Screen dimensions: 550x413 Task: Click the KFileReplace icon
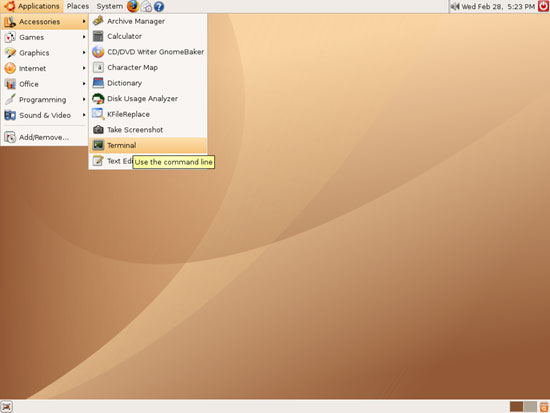[98, 114]
